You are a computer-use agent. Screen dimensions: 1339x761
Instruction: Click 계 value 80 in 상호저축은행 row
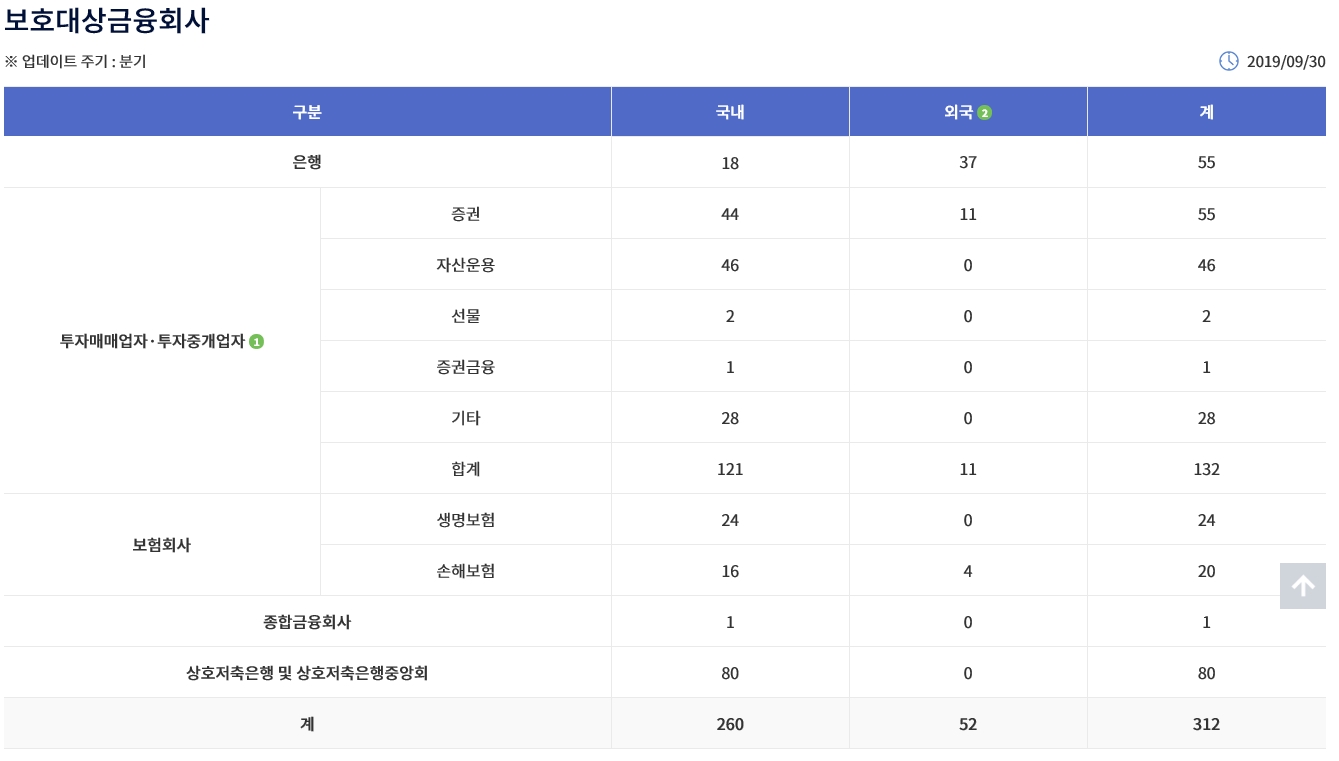click(1207, 673)
